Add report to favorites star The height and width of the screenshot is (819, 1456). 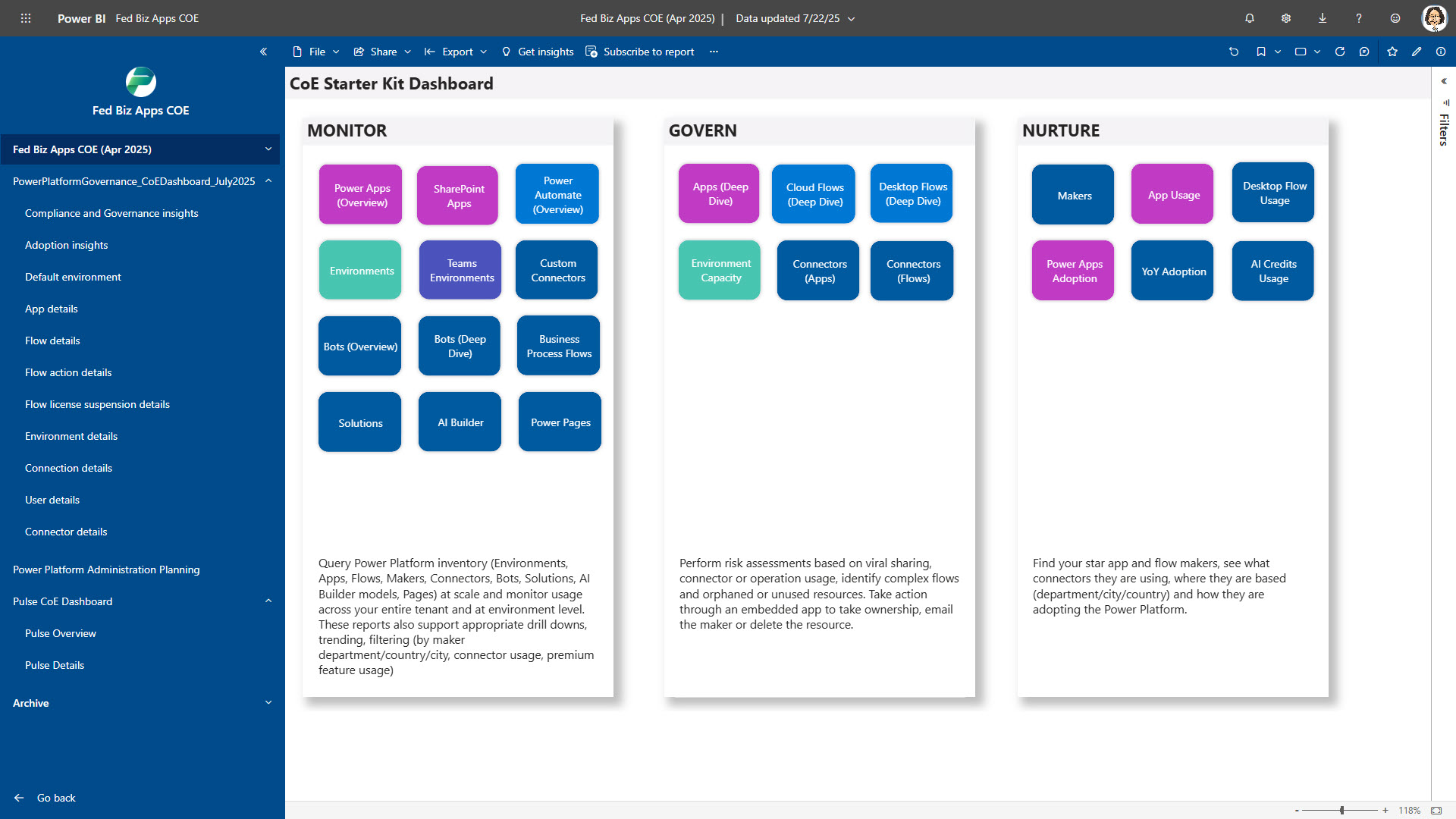point(1392,52)
